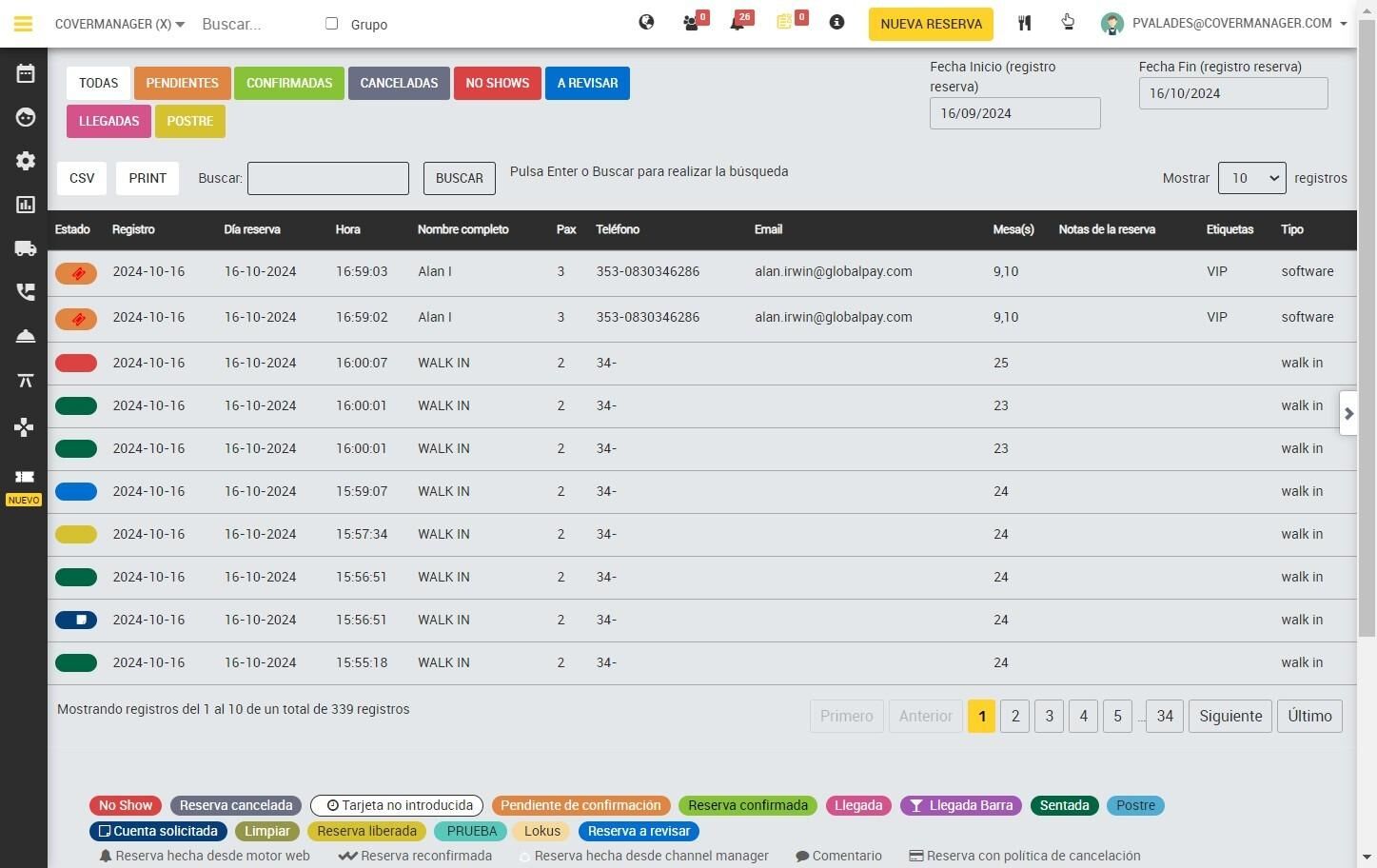Click the orange ticket status of 16:59:02 reservation
1377x868 pixels.
pyautogui.click(x=76, y=319)
